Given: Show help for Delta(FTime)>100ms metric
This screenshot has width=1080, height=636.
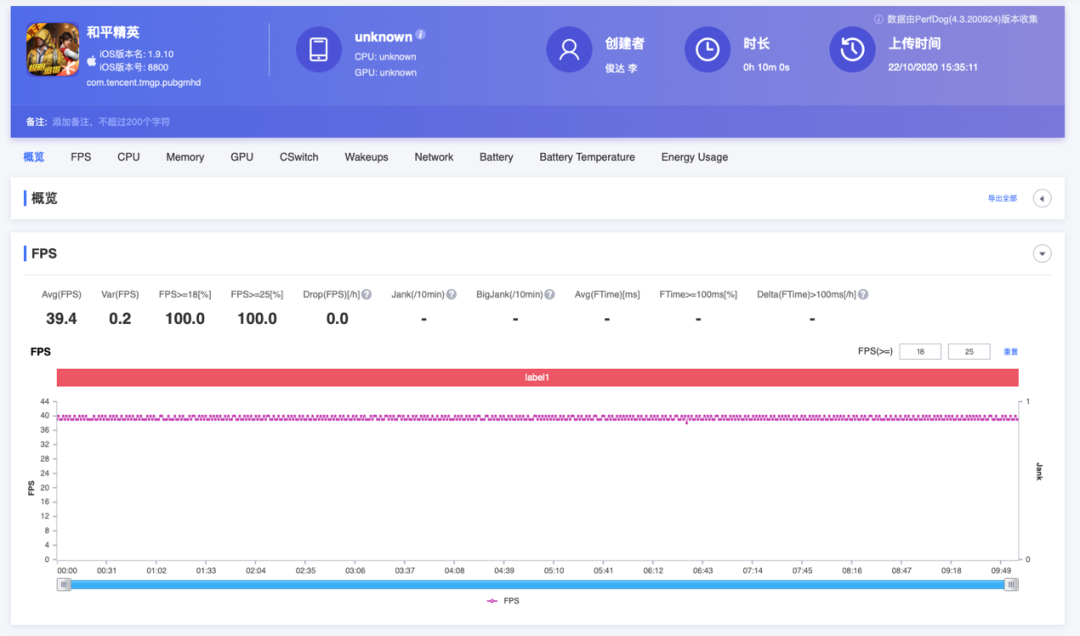Looking at the screenshot, I should tap(863, 294).
